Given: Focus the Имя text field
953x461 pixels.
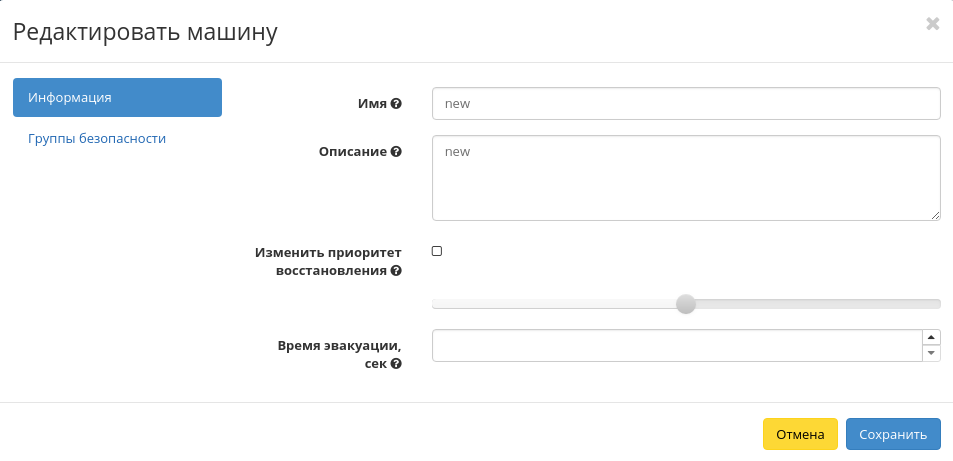Looking at the screenshot, I should pos(685,103).
